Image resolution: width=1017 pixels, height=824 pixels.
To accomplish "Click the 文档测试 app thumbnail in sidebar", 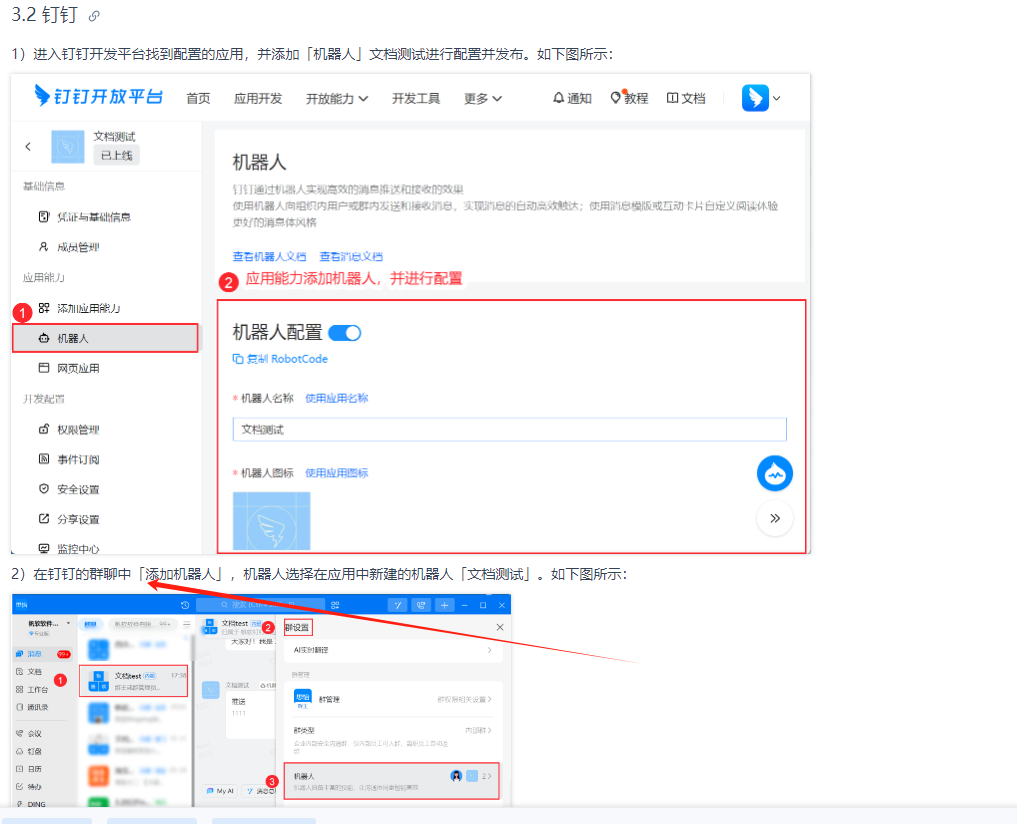I will pos(68,147).
